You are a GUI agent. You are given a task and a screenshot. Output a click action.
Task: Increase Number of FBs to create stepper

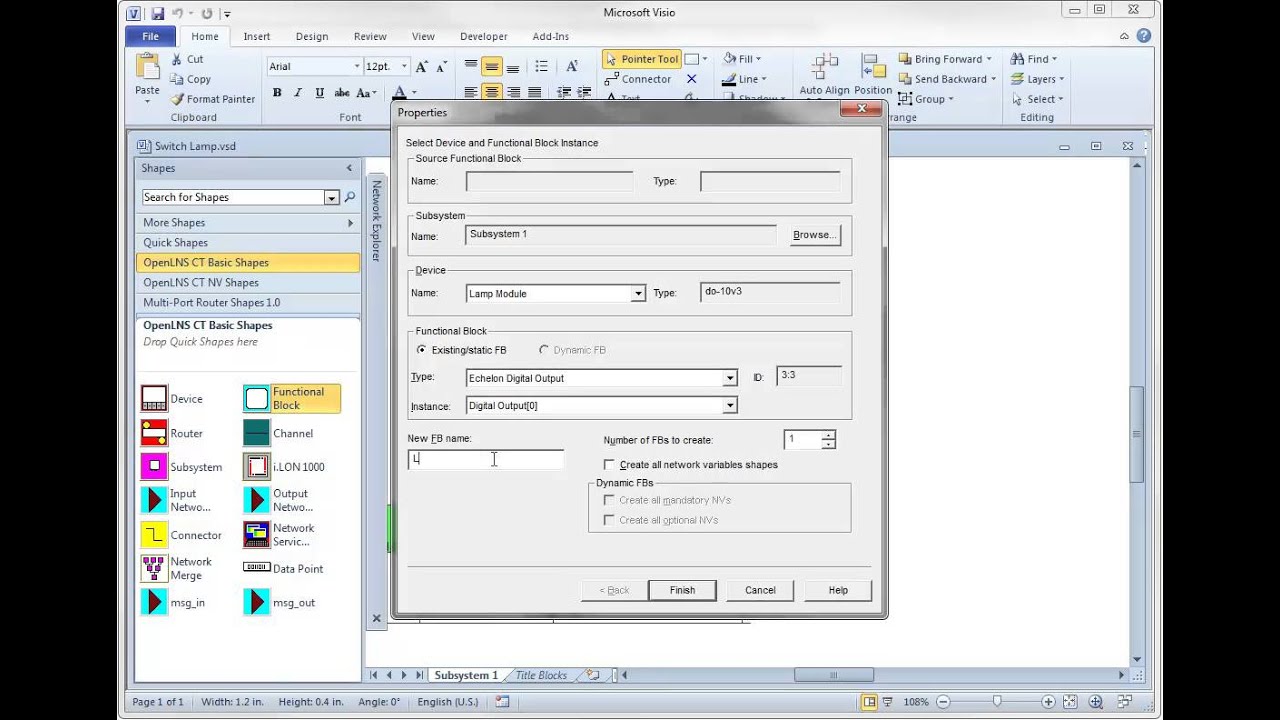[828, 435]
